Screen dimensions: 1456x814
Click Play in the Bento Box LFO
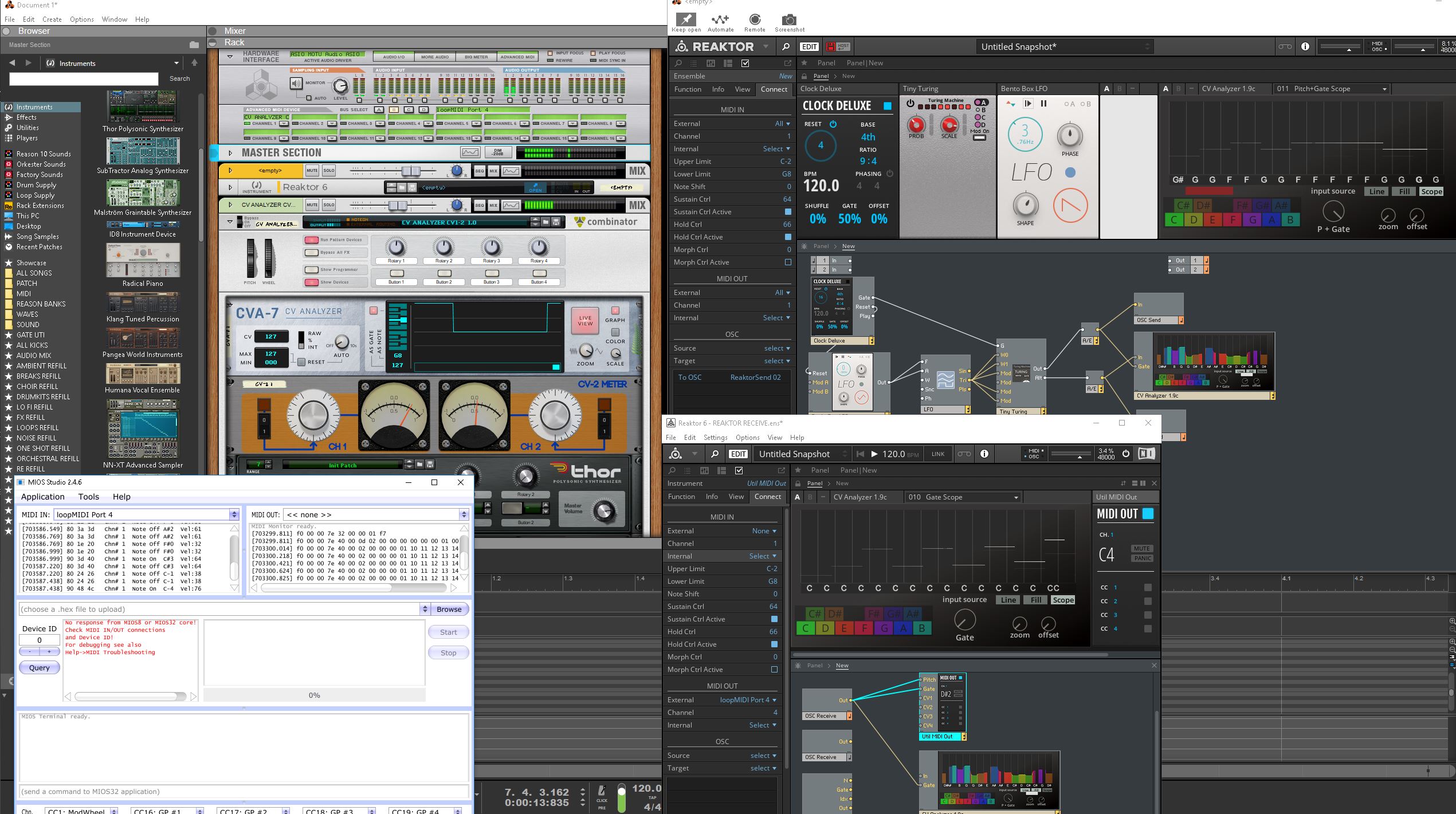coord(1028,104)
